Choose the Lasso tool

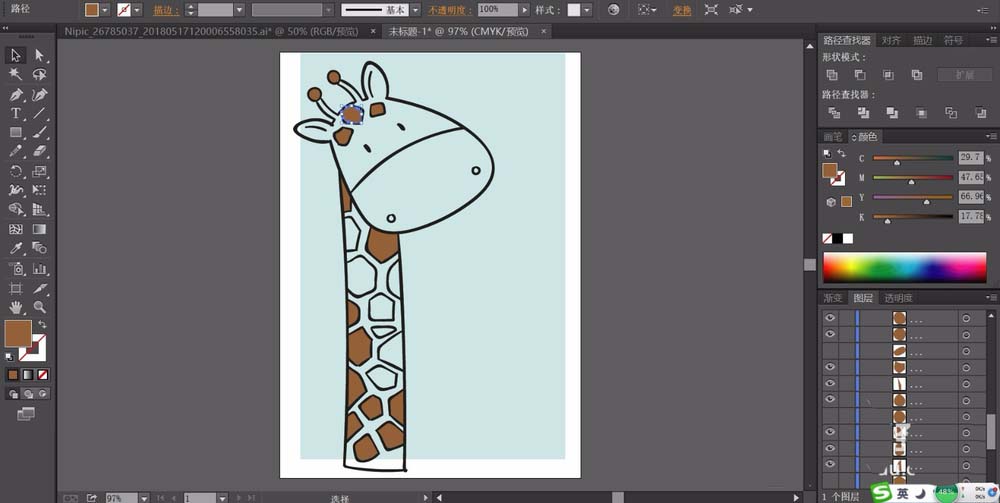click(x=40, y=75)
